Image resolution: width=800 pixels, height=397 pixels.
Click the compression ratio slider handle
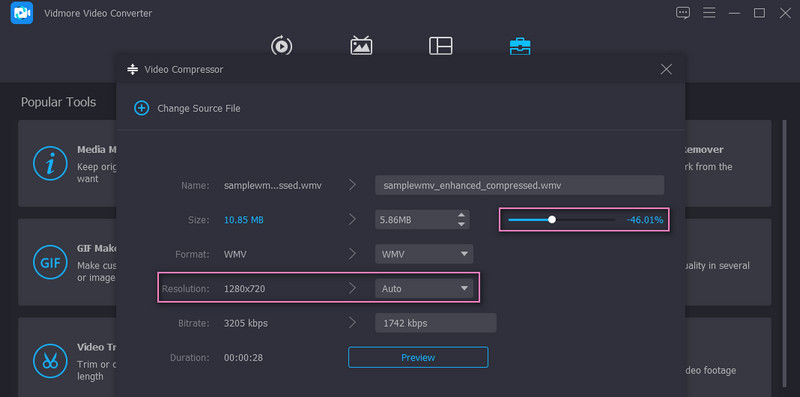552,220
